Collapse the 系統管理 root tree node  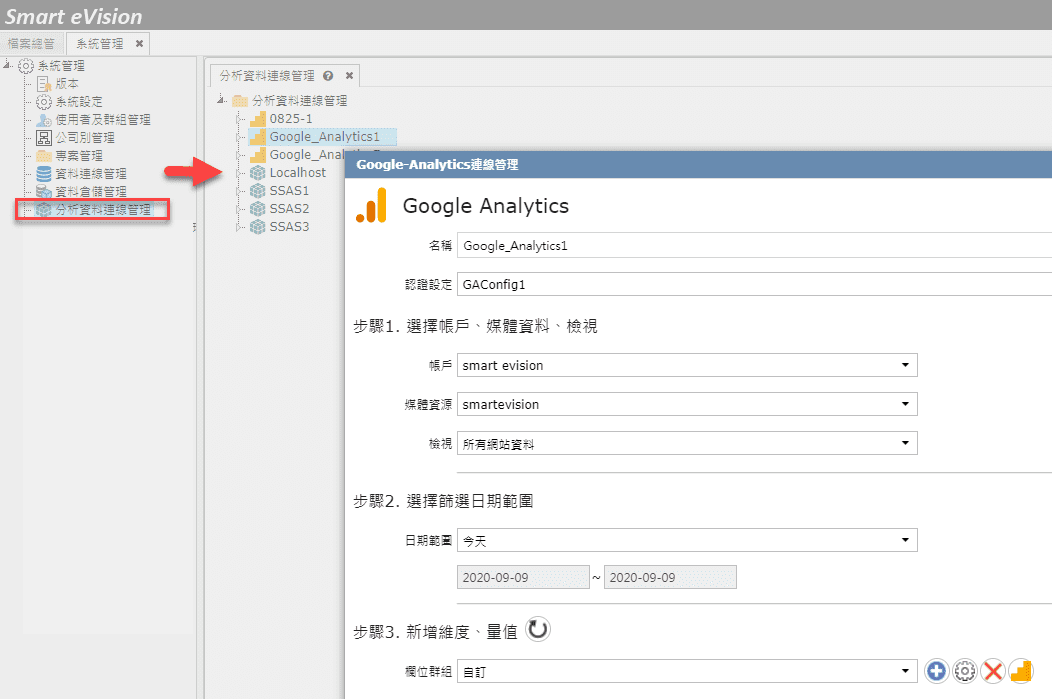7,65
